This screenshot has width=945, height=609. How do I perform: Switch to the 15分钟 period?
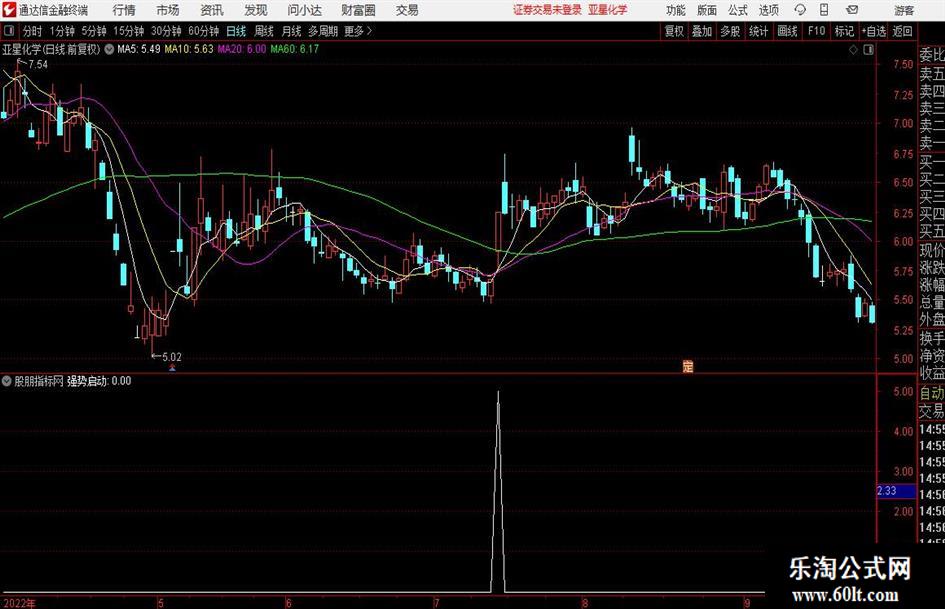129,31
